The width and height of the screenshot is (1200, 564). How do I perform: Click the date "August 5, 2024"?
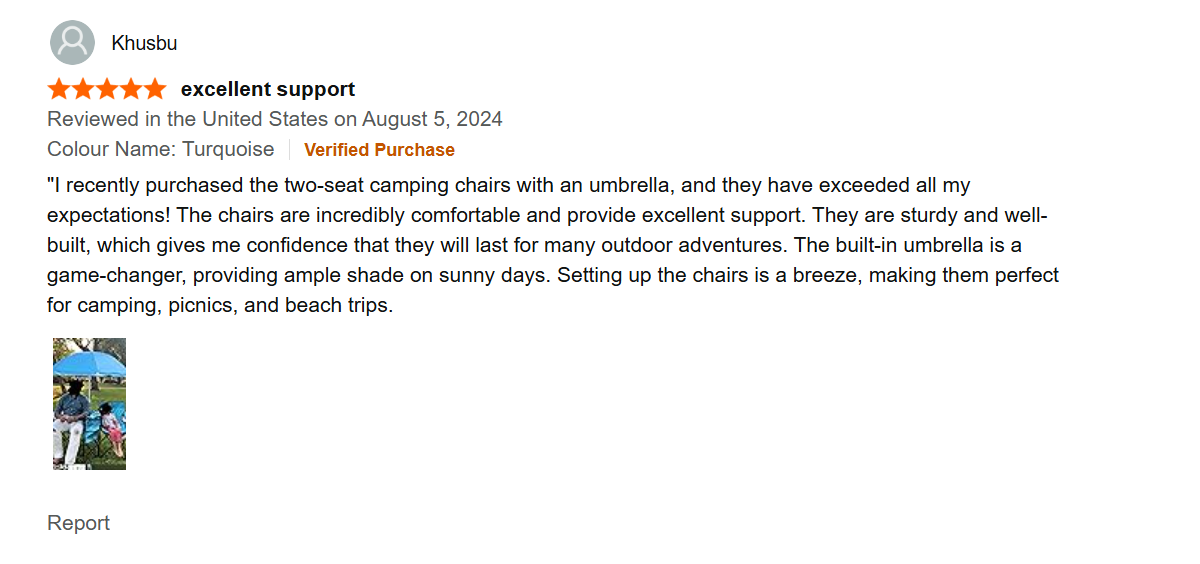pyautogui.click(x=432, y=119)
